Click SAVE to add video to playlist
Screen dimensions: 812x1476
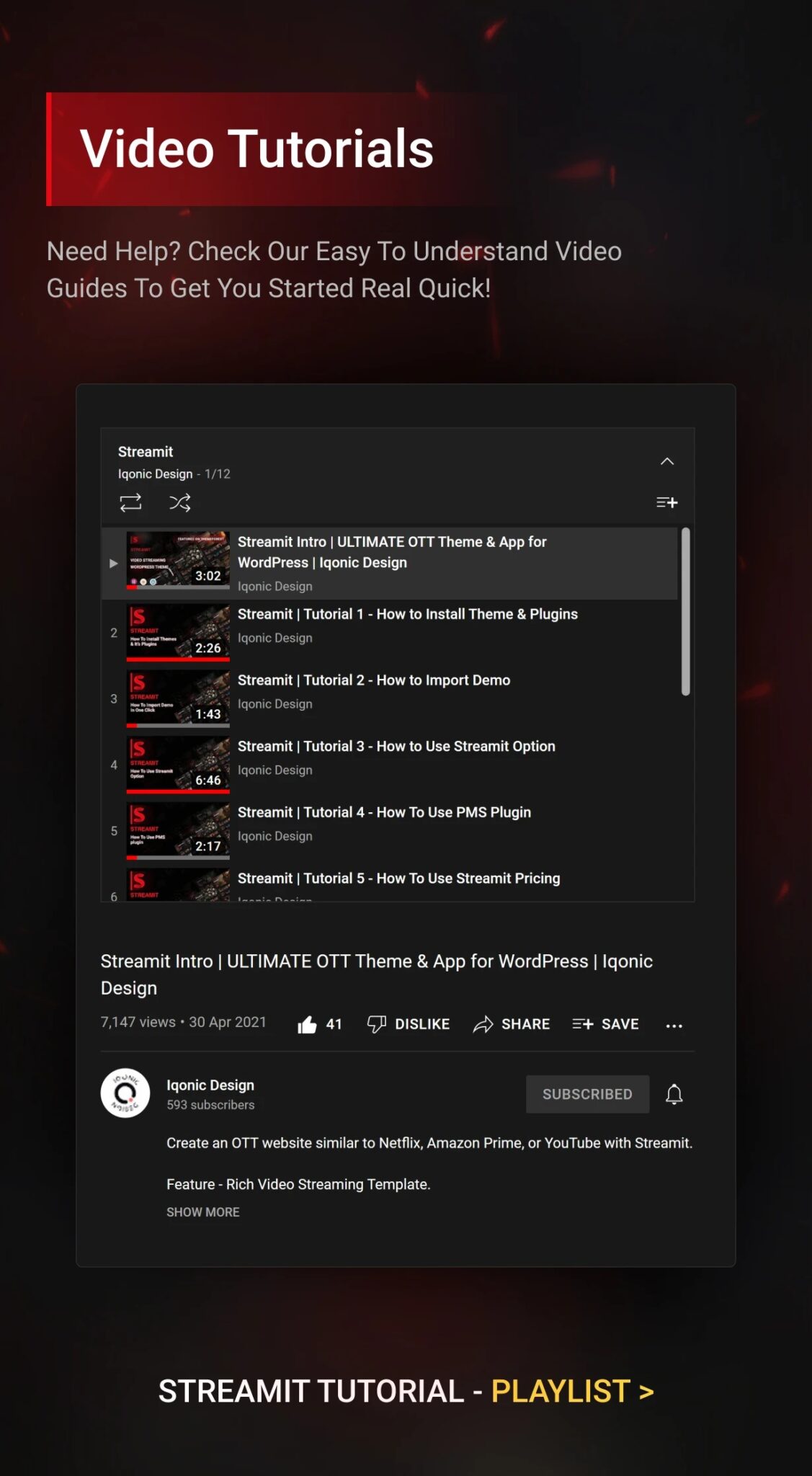[x=605, y=1024]
